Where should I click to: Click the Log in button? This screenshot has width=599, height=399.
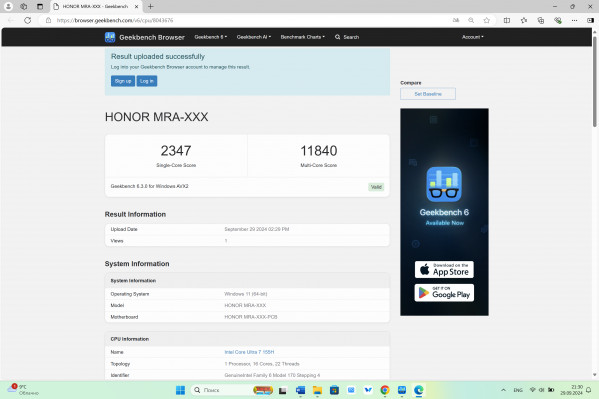(x=147, y=81)
